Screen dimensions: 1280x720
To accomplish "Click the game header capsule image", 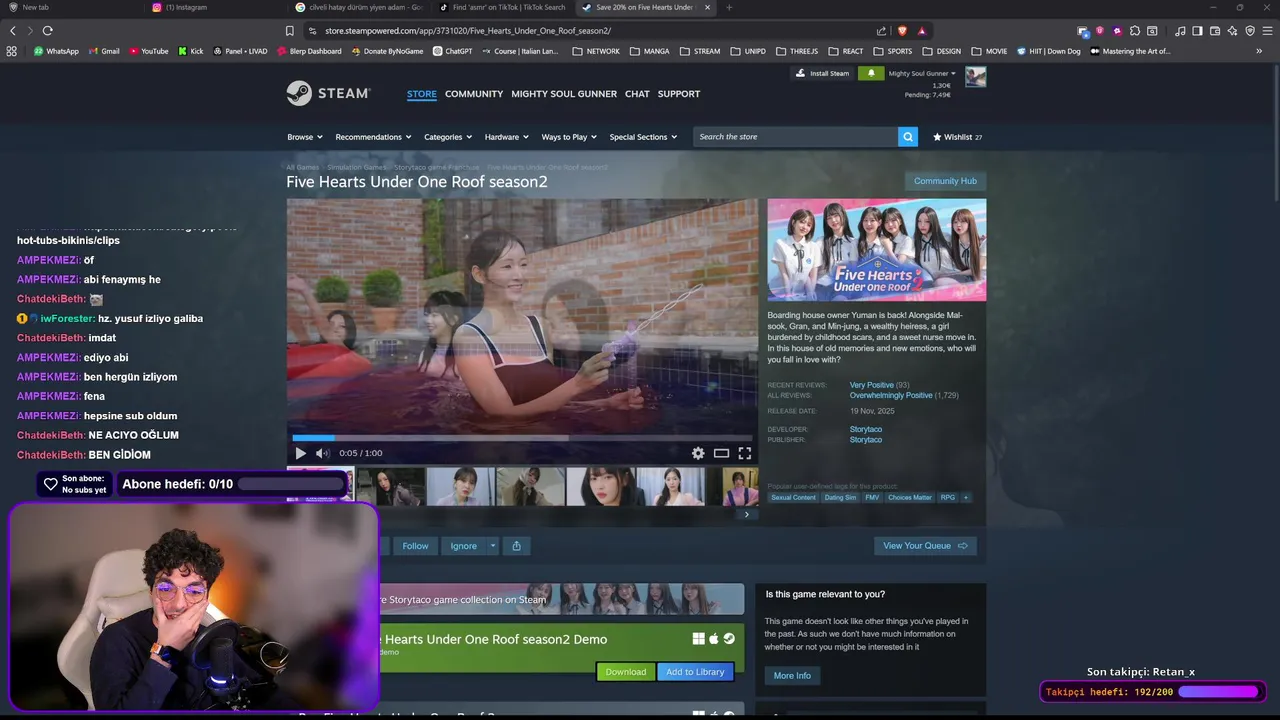I will click(x=877, y=250).
